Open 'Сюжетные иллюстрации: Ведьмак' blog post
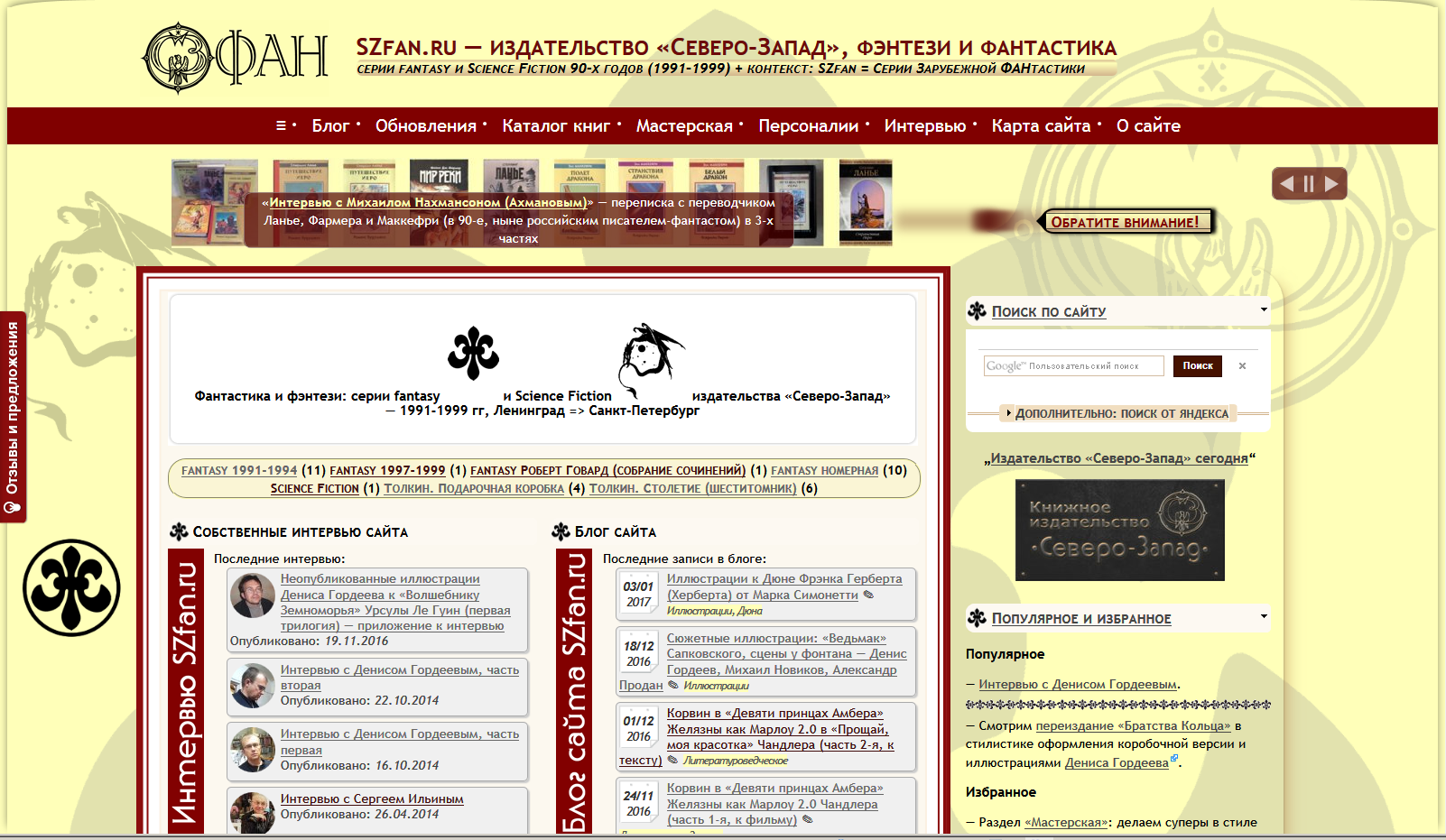 point(763,661)
